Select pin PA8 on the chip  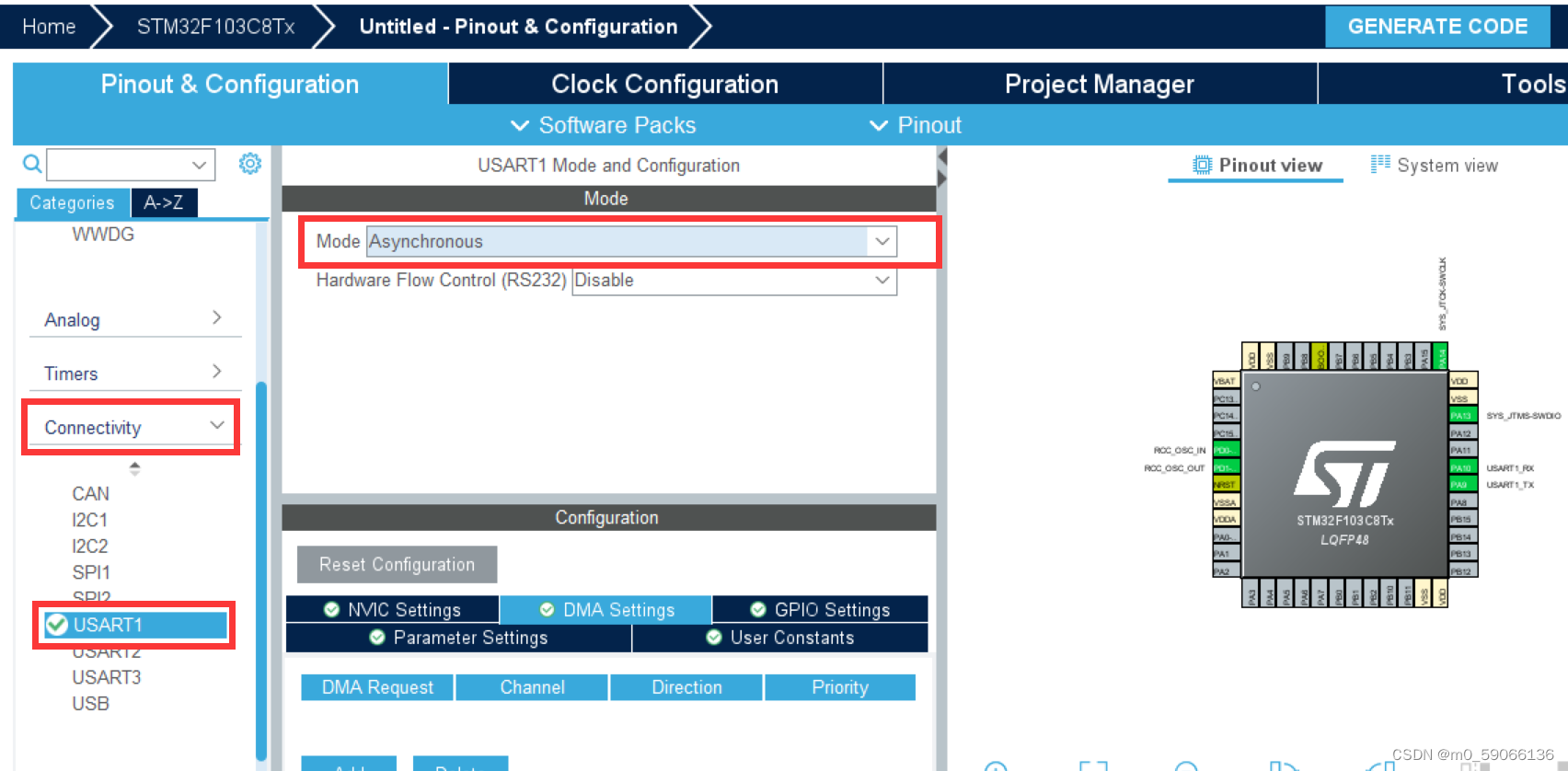[x=1463, y=501]
